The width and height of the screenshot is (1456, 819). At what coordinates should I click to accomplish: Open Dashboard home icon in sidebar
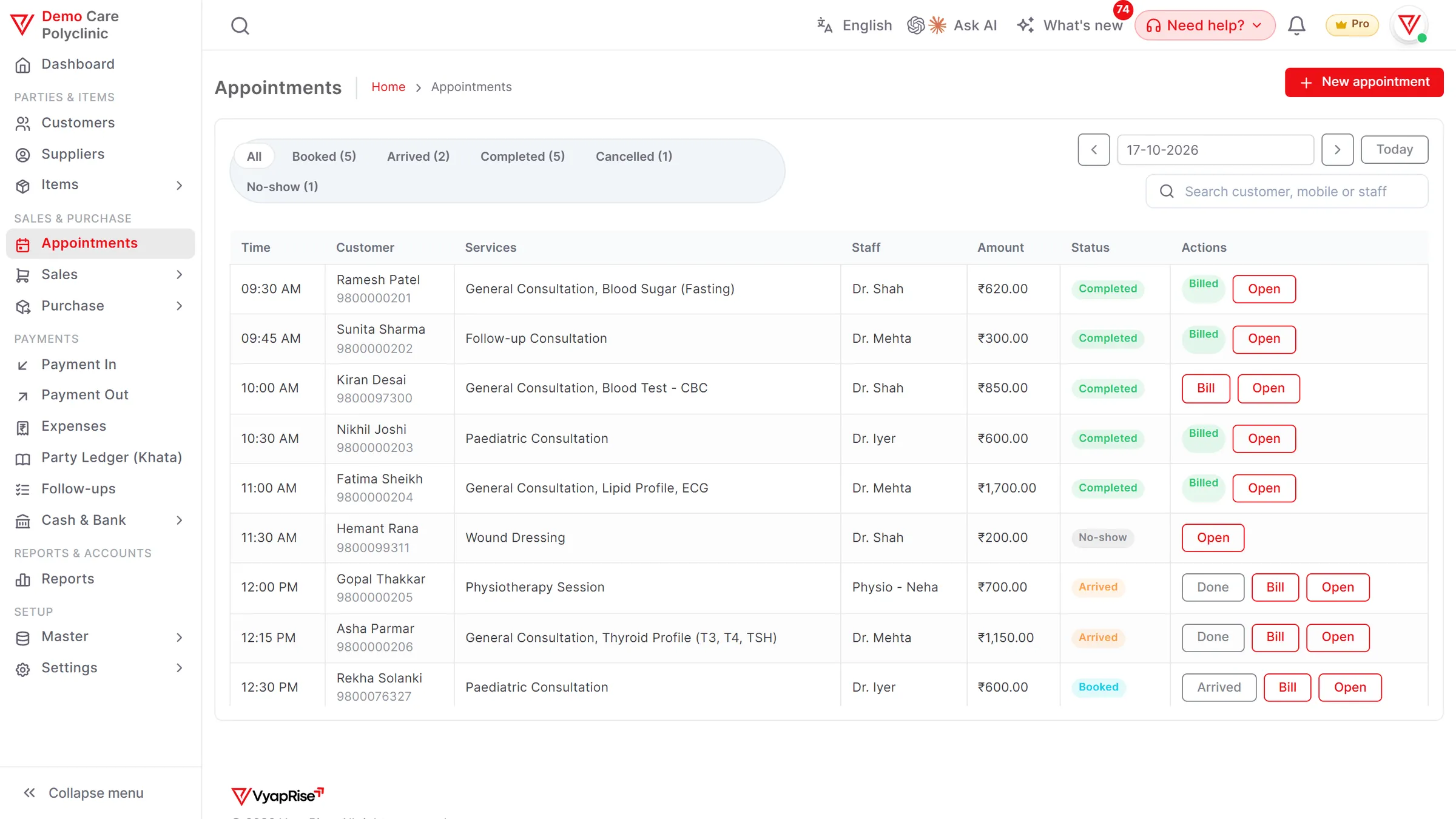22,65
